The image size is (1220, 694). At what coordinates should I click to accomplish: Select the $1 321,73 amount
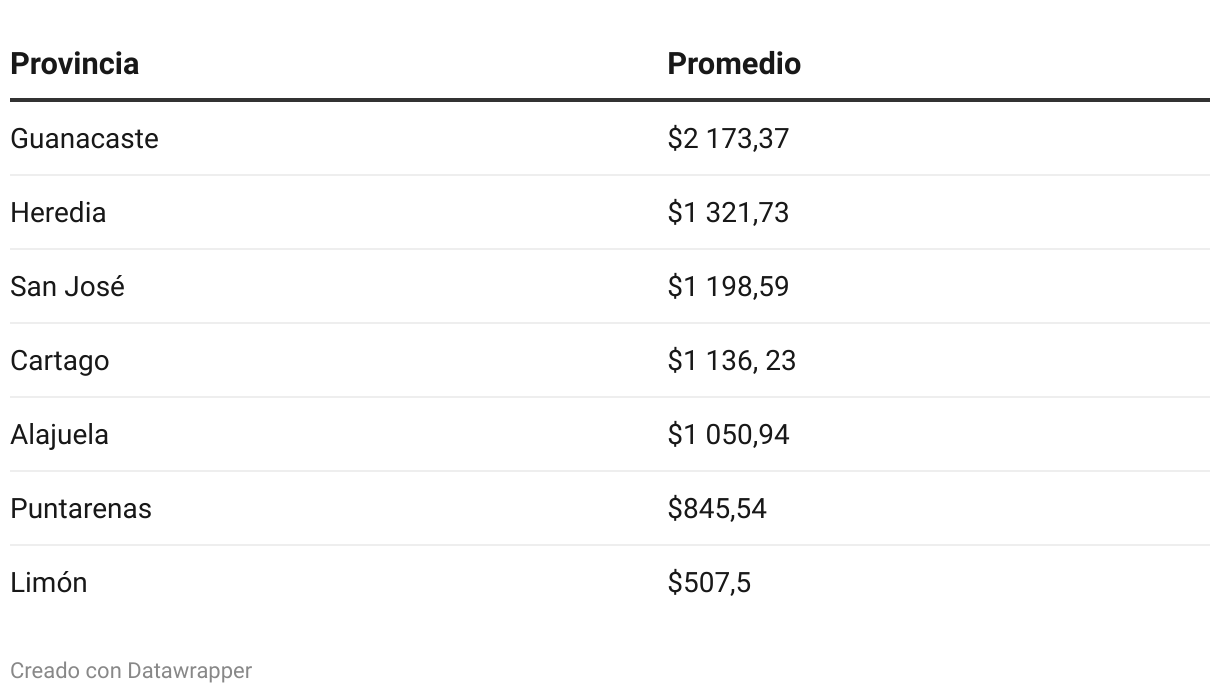tap(728, 212)
